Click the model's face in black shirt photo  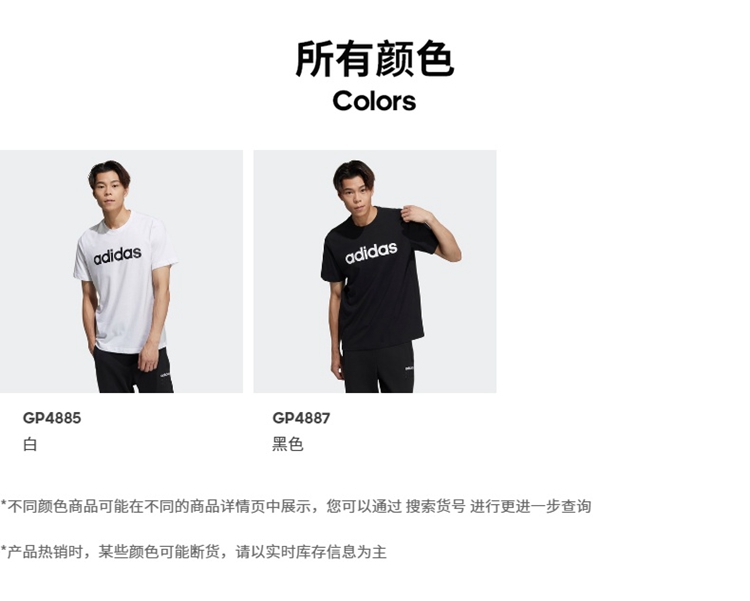pyautogui.click(x=356, y=188)
